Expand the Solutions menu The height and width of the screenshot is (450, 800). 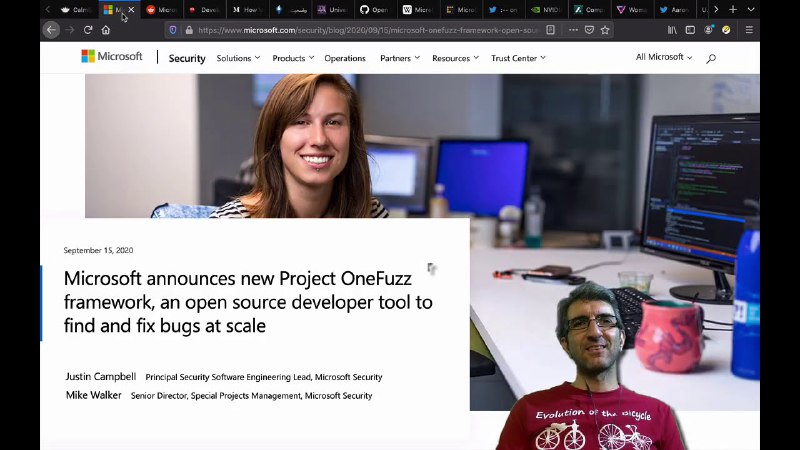[238, 58]
